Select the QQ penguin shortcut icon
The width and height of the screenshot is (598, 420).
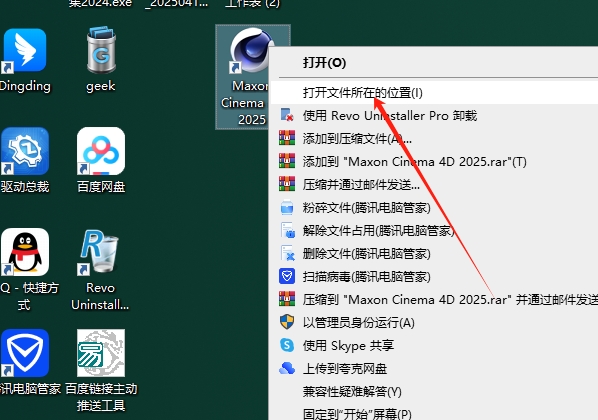tap(25, 252)
